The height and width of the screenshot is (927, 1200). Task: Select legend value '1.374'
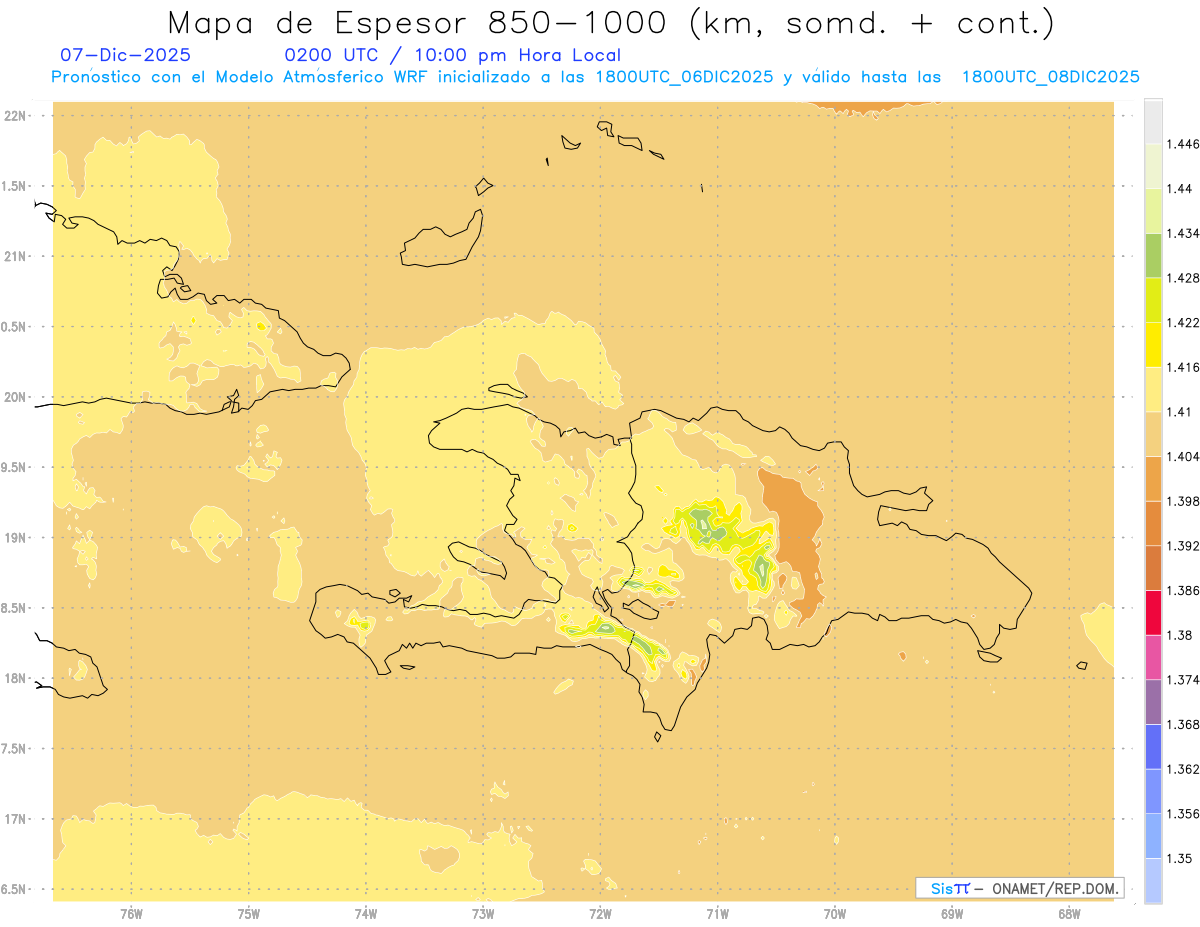(1183, 679)
